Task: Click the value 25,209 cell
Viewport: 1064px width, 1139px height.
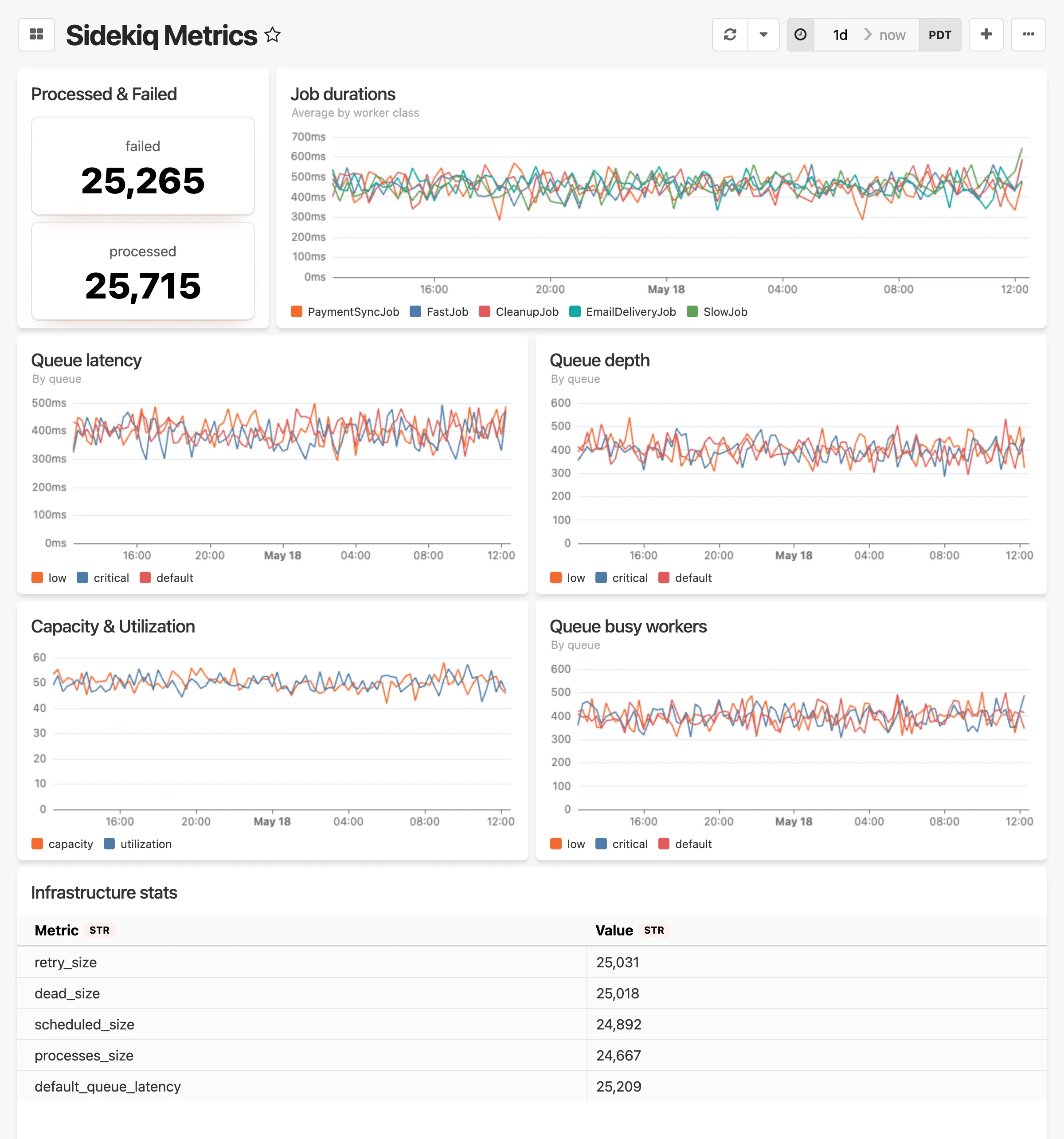Action: pos(817,1086)
